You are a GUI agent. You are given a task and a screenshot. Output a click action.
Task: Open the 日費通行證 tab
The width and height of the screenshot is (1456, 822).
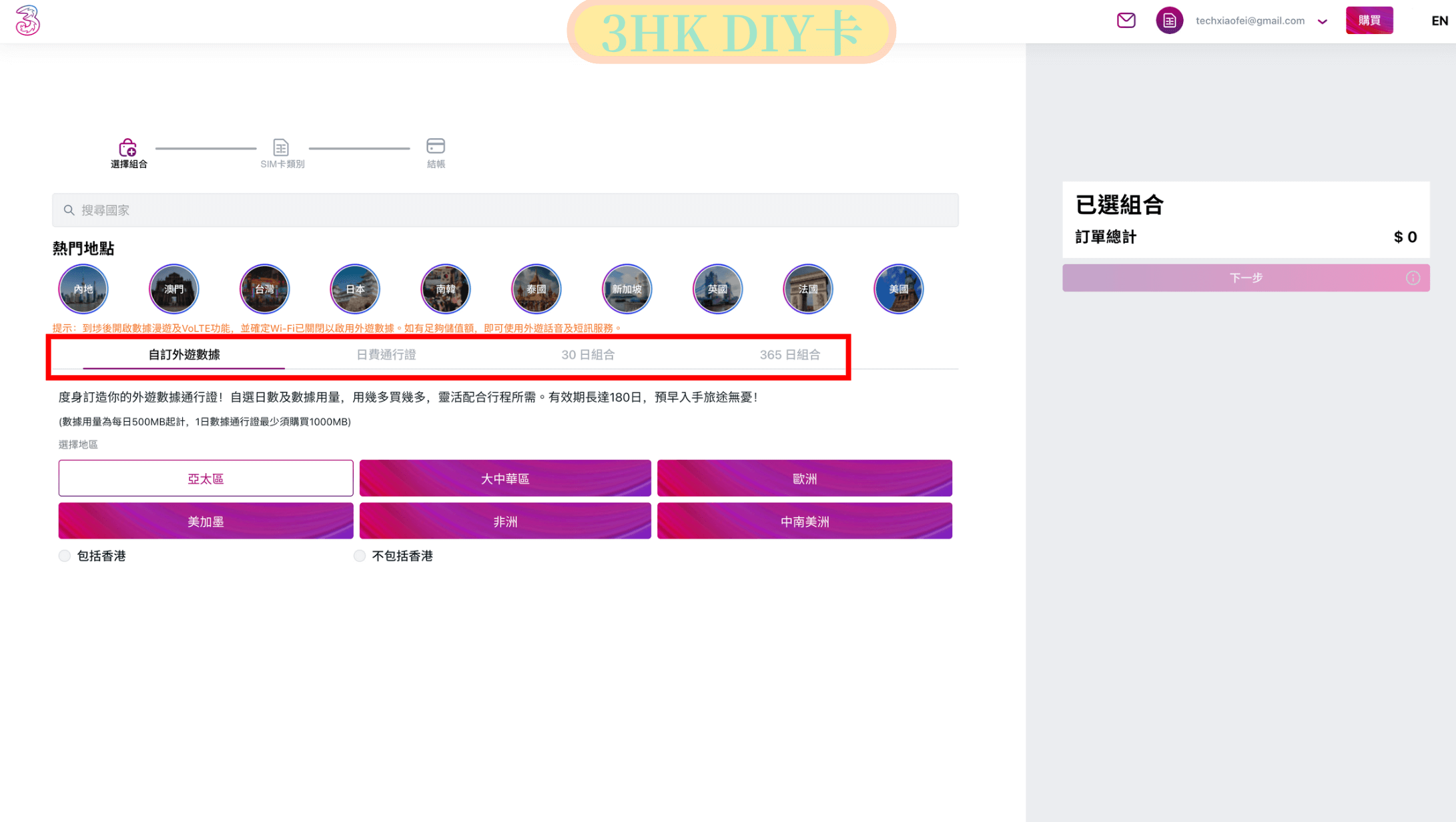click(386, 355)
